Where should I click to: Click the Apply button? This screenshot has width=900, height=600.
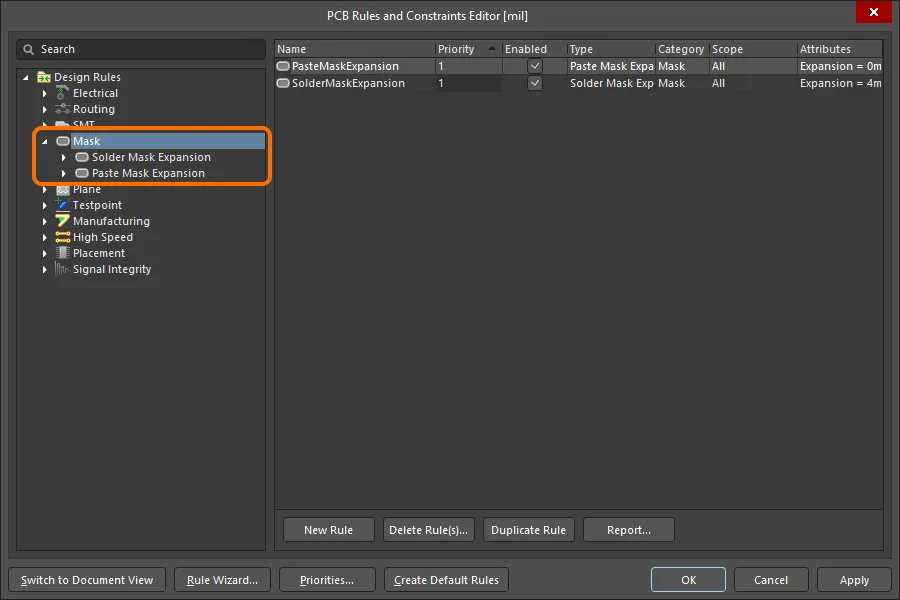[x=854, y=580]
